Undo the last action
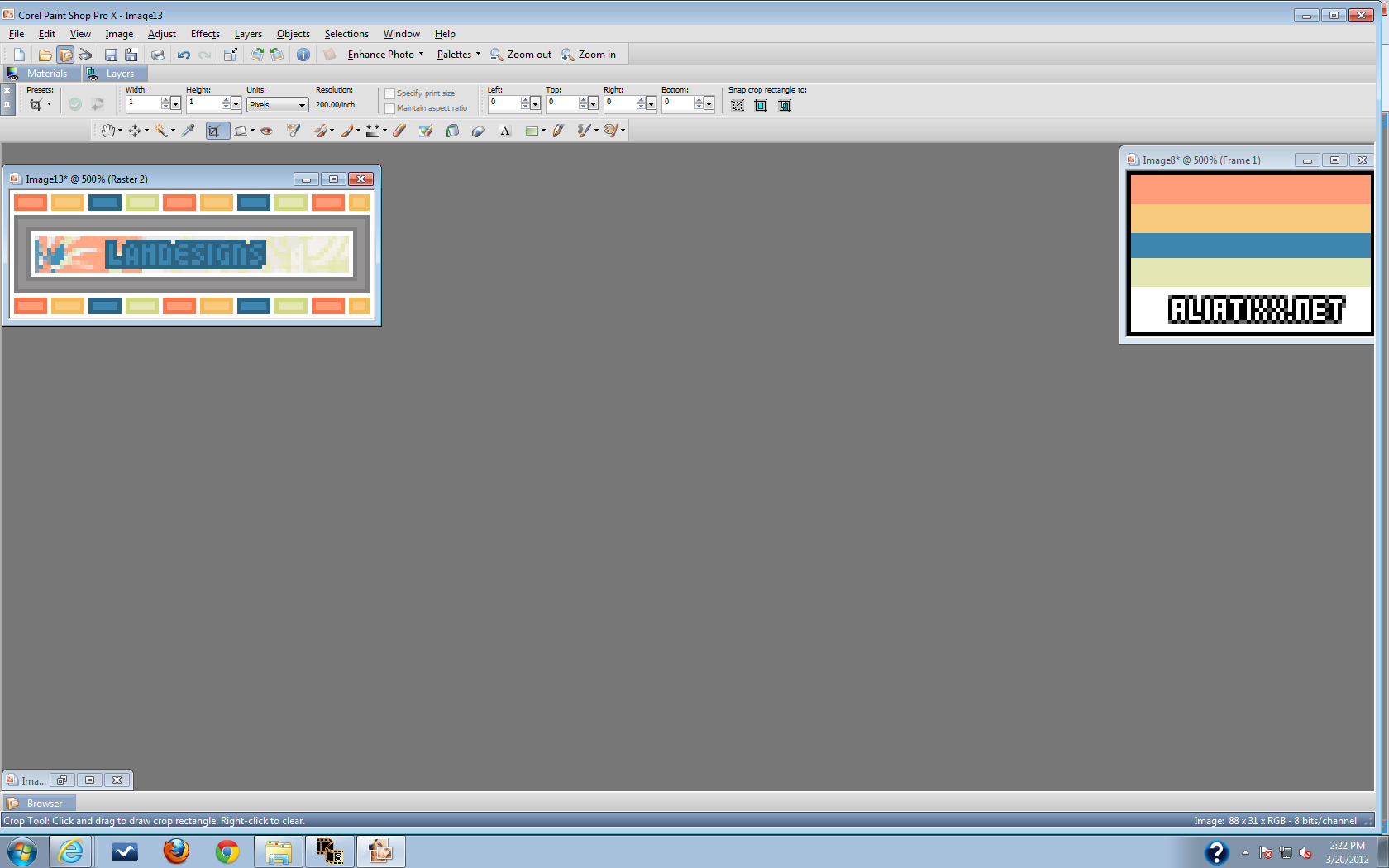 point(184,55)
